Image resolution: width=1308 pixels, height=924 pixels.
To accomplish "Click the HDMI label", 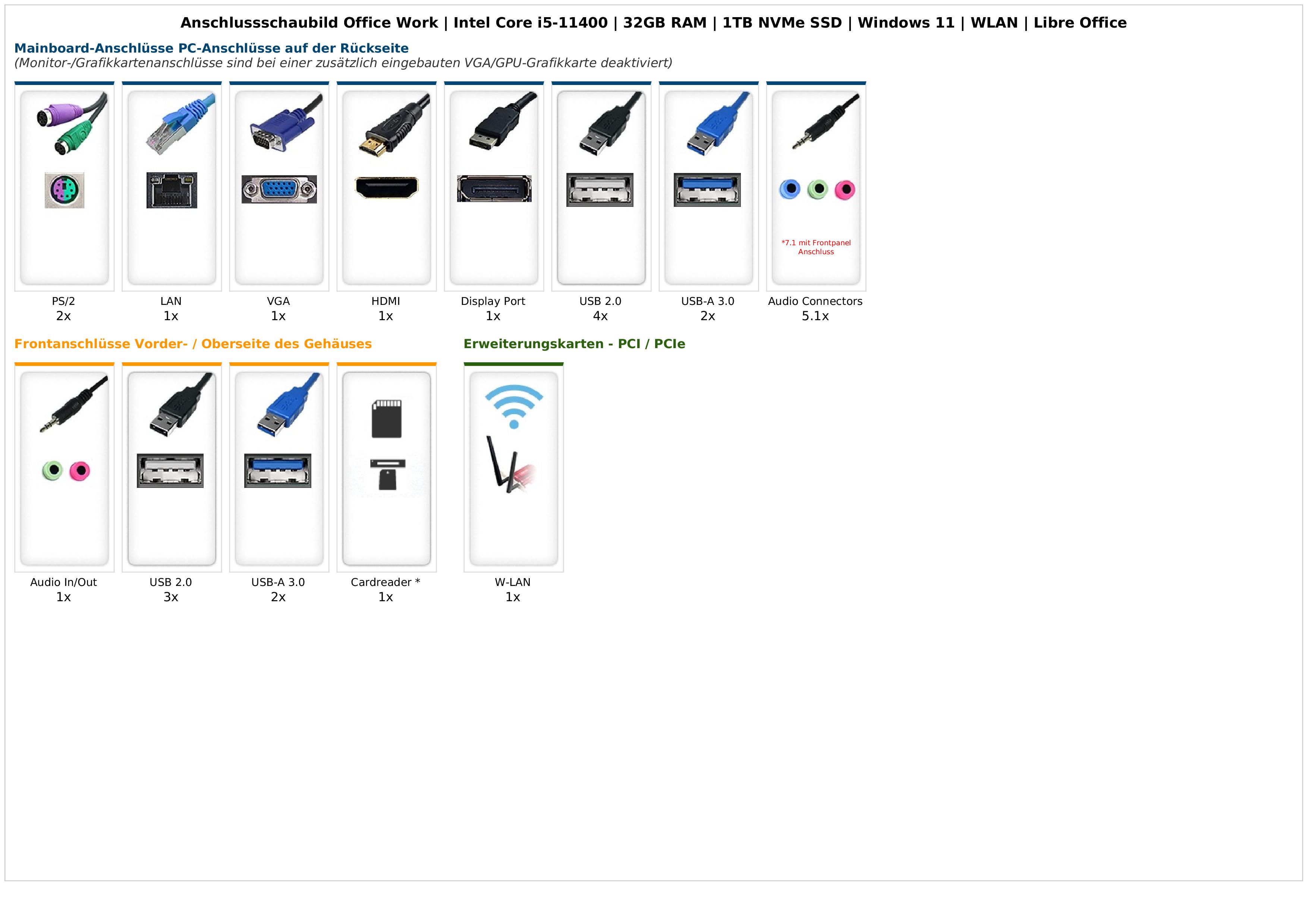I will (386, 301).
